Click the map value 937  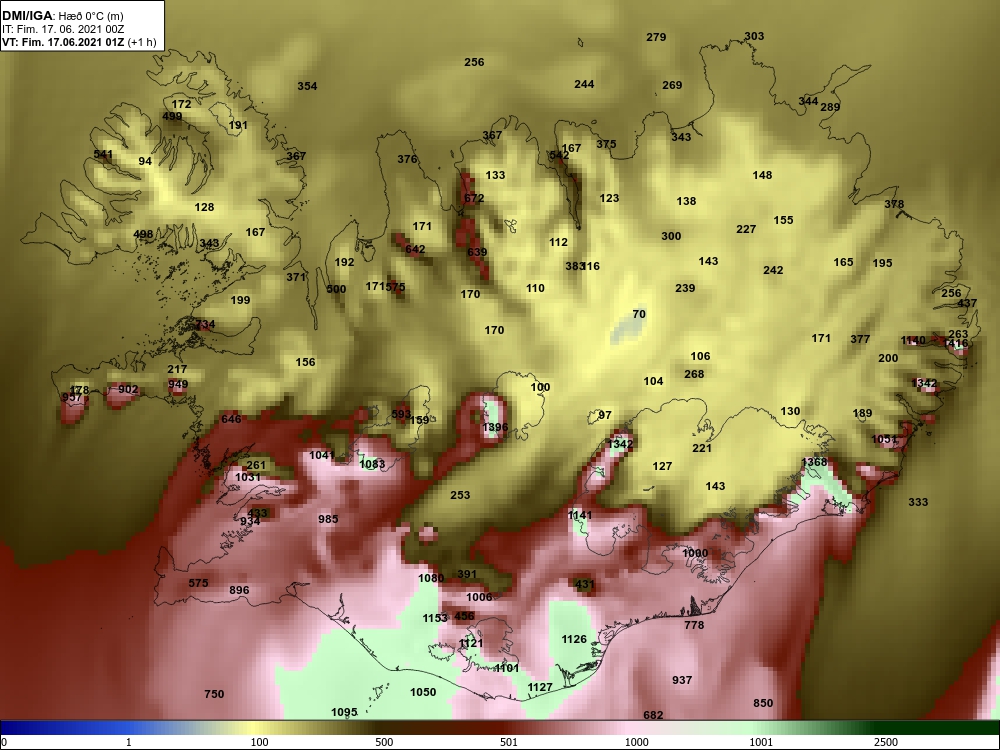682,680
